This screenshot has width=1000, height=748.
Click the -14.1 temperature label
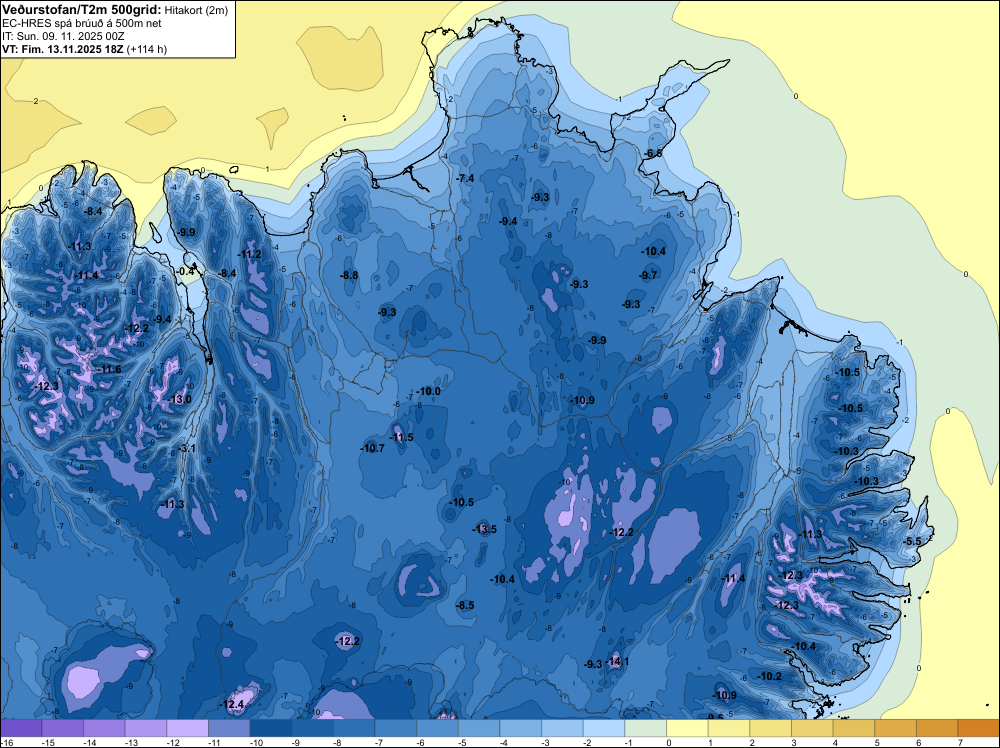[x=619, y=662]
